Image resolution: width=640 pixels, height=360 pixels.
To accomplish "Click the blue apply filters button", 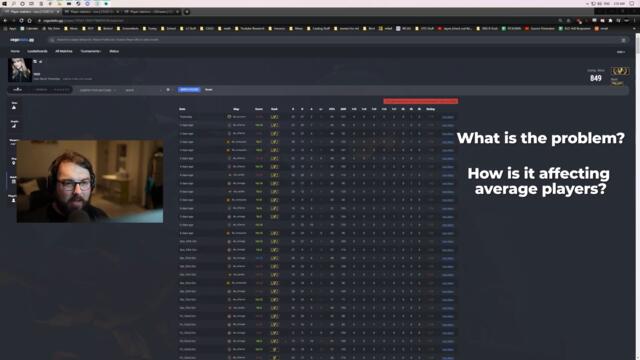I will (189, 89).
